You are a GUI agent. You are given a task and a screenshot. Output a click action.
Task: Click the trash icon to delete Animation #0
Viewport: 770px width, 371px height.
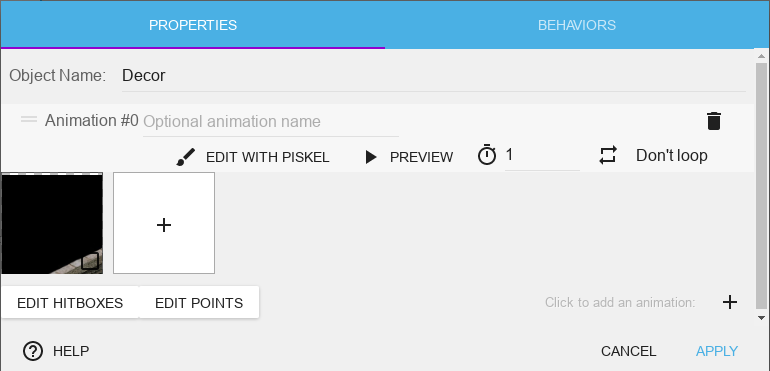714,121
